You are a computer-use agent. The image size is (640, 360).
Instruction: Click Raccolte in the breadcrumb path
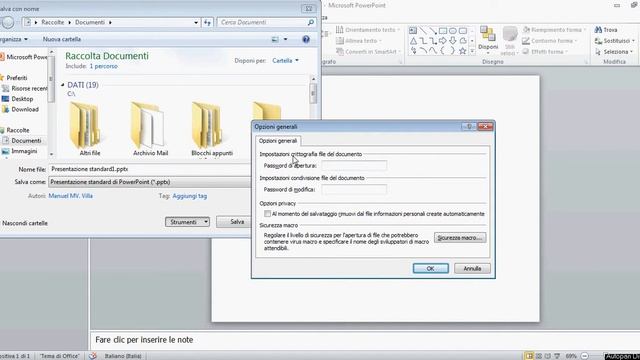point(53,22)
